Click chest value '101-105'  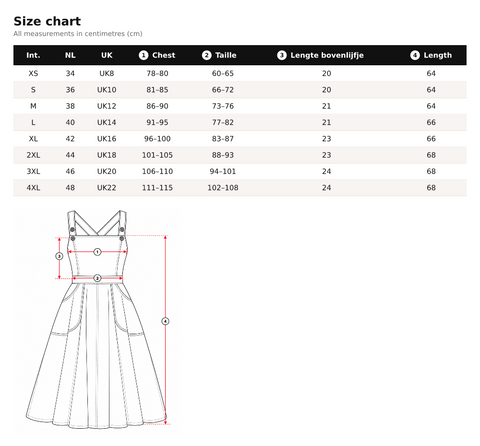(x=157, y=155)
